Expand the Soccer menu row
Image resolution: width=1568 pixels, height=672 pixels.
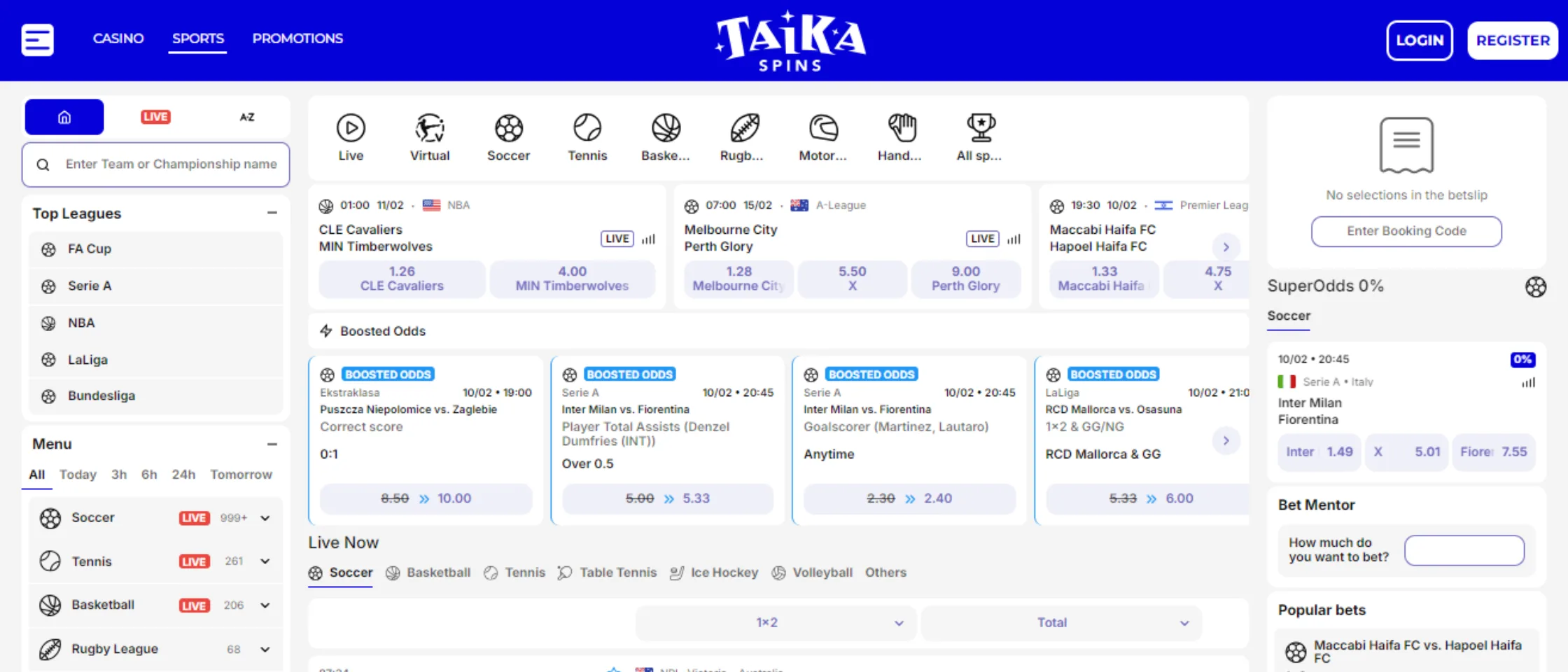coord(265,518)
